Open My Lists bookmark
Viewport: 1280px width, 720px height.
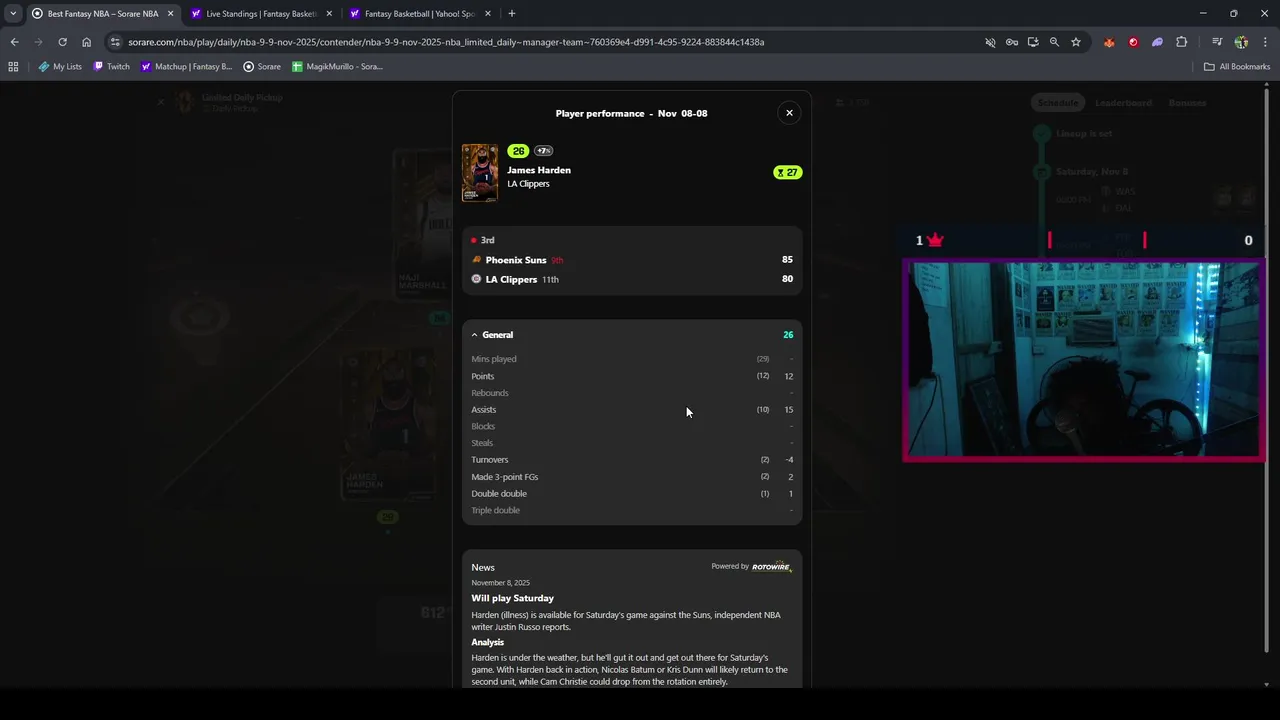point(60,67)
